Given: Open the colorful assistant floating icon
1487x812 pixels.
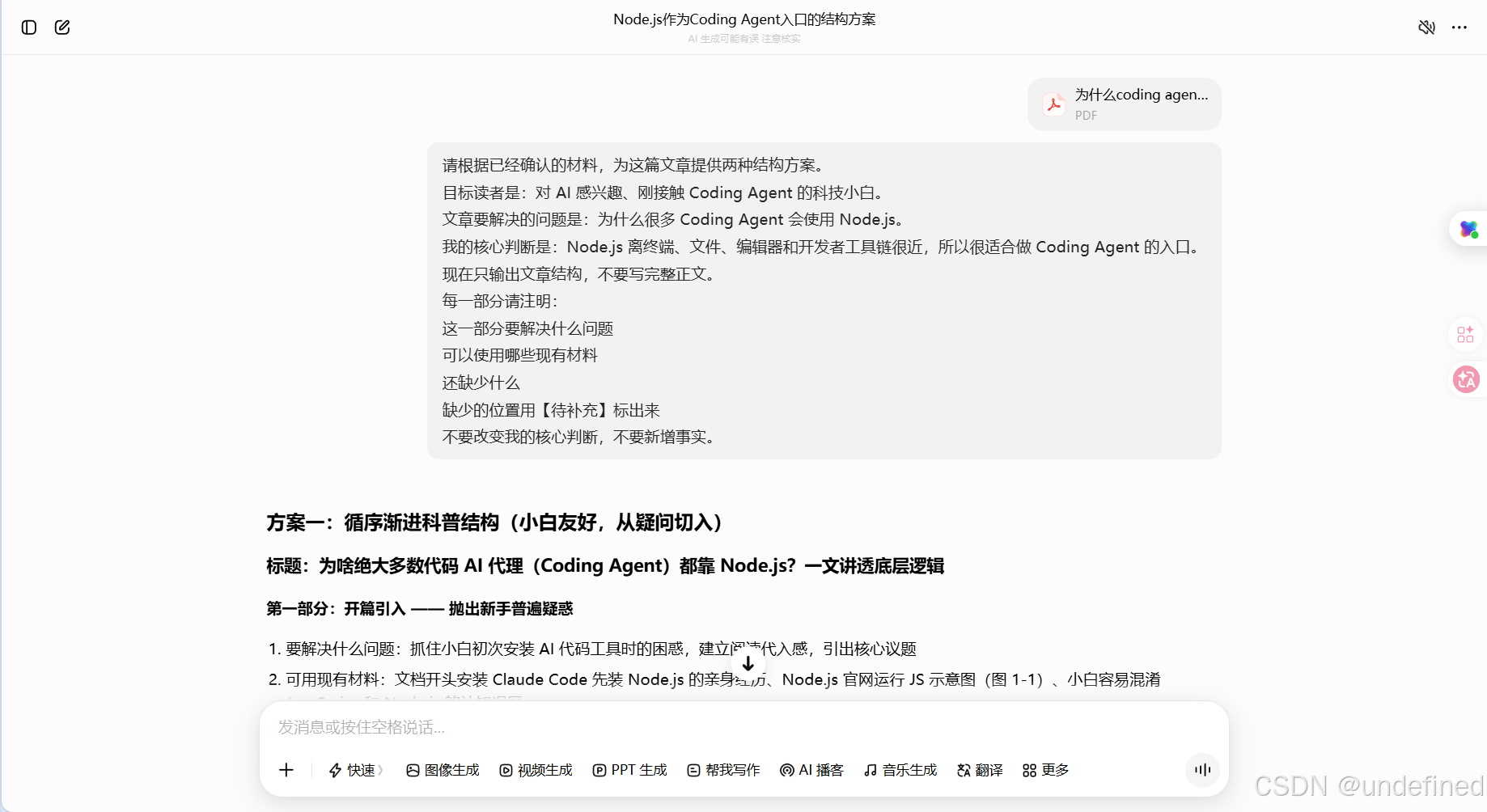Looking at the screenshot, I should click(1468, 229).
